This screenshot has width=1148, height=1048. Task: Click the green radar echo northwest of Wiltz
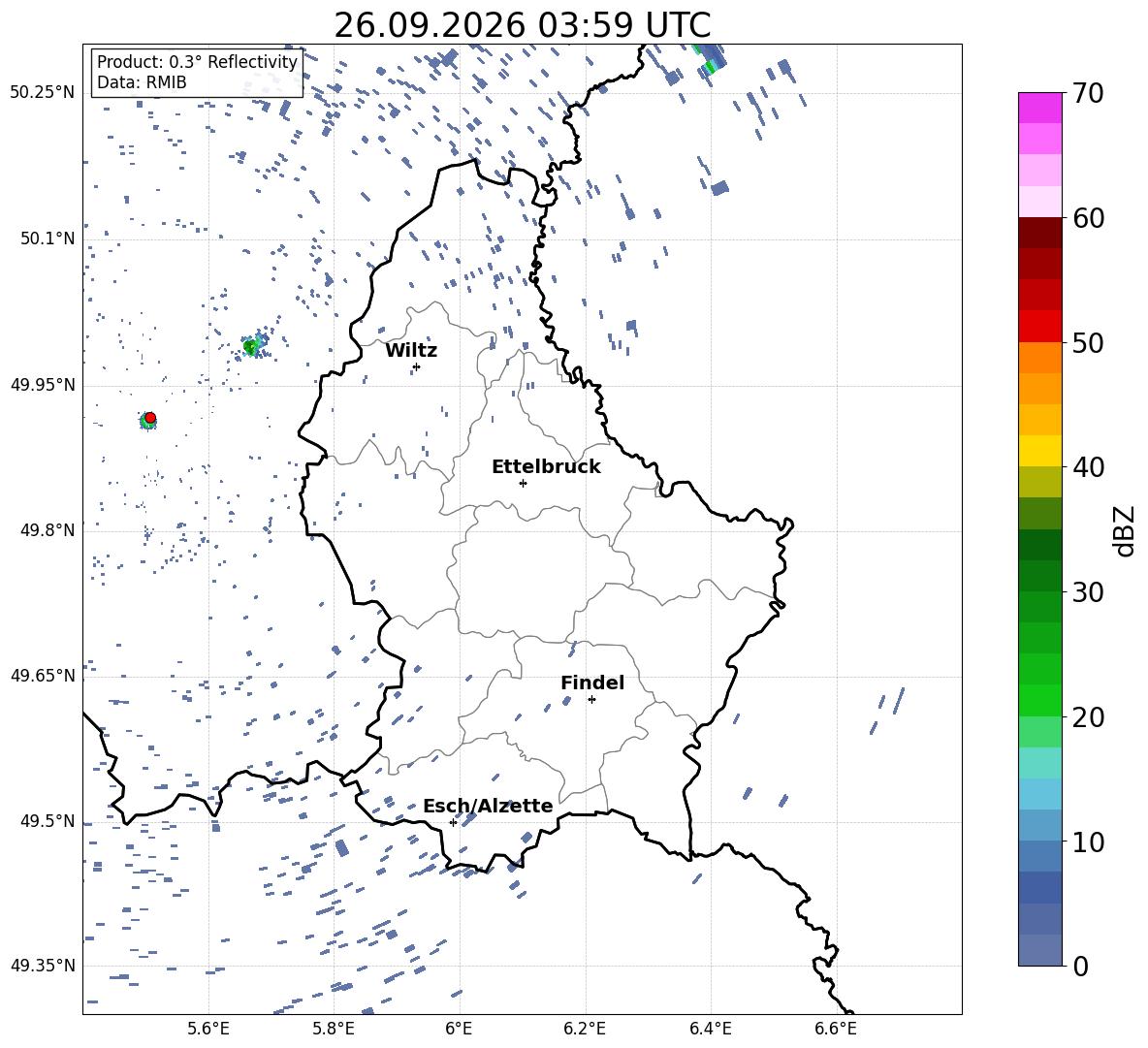coord(250,347)
